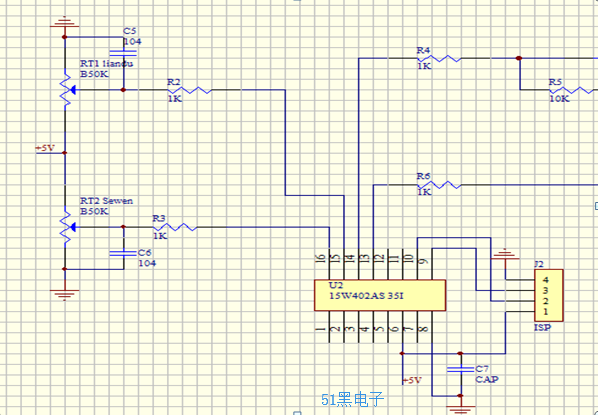Screen dimensions: 598x415
Task: Click the C5 capacitor symbol
Action: click(x=123, y=53)
